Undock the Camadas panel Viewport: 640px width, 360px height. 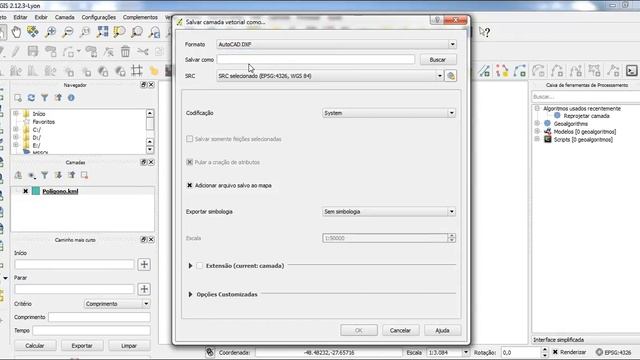[143, 162]
